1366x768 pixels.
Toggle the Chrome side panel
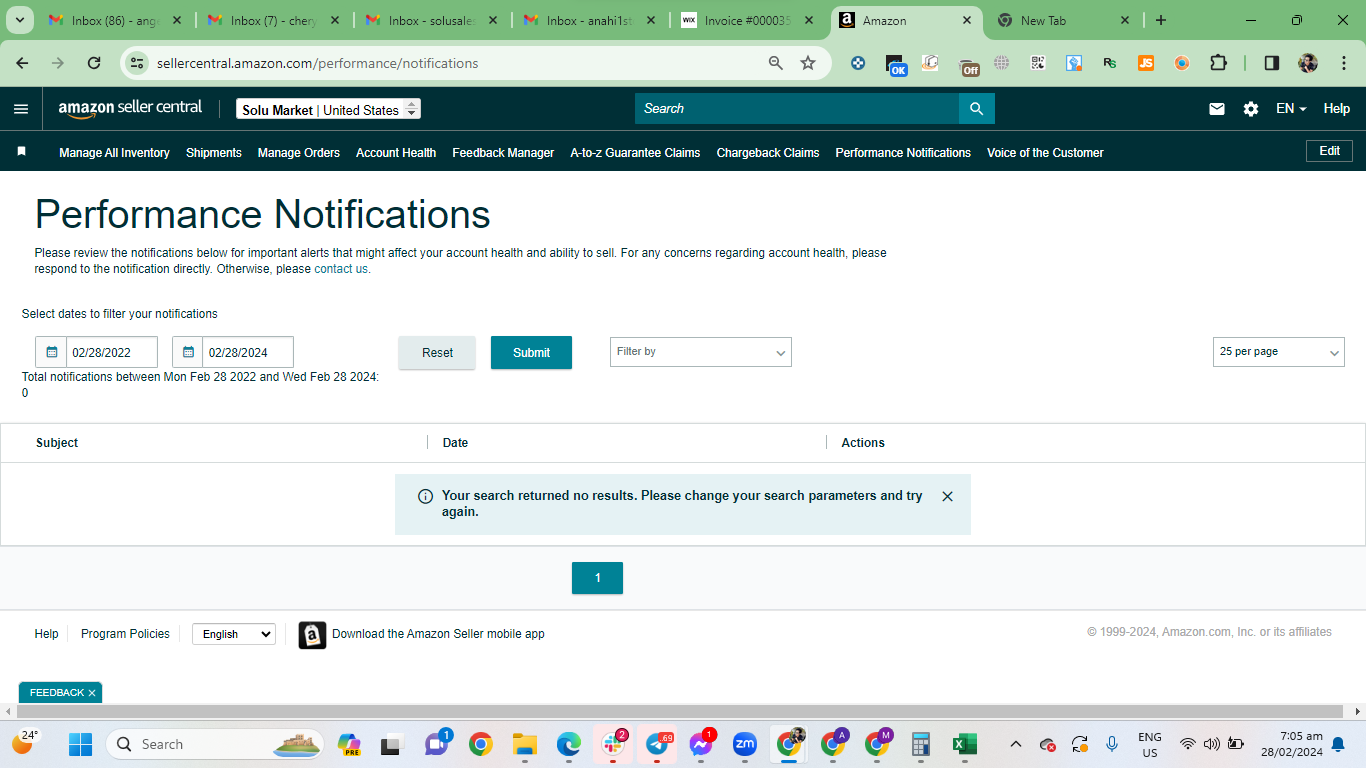pyautogui.click(x=1272, y=63)
